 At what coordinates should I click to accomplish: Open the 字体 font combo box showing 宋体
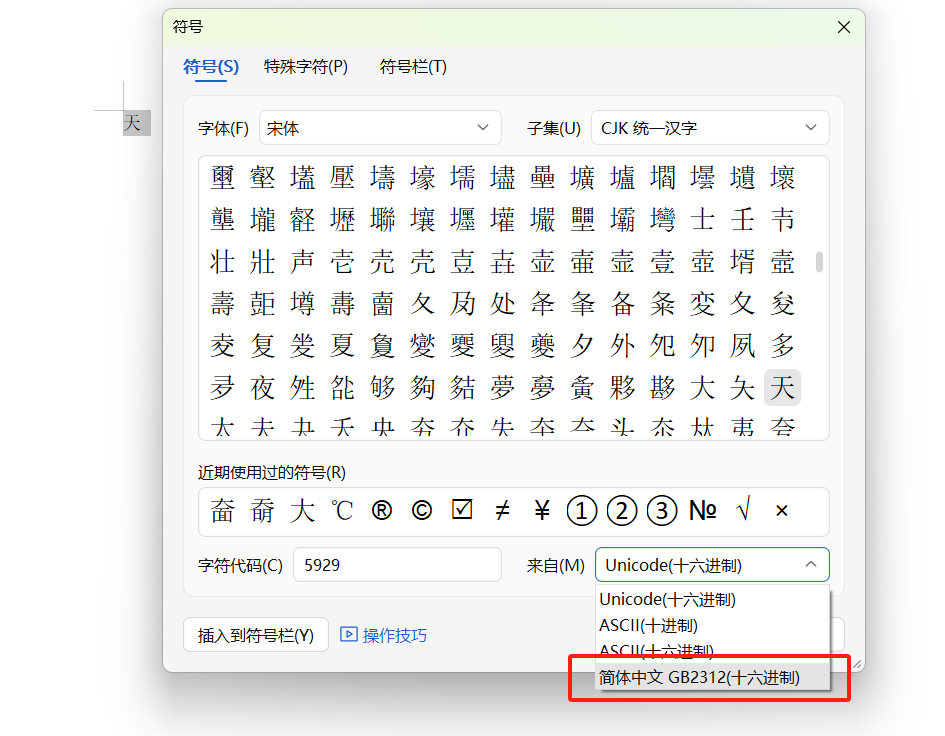pos(380,127)
